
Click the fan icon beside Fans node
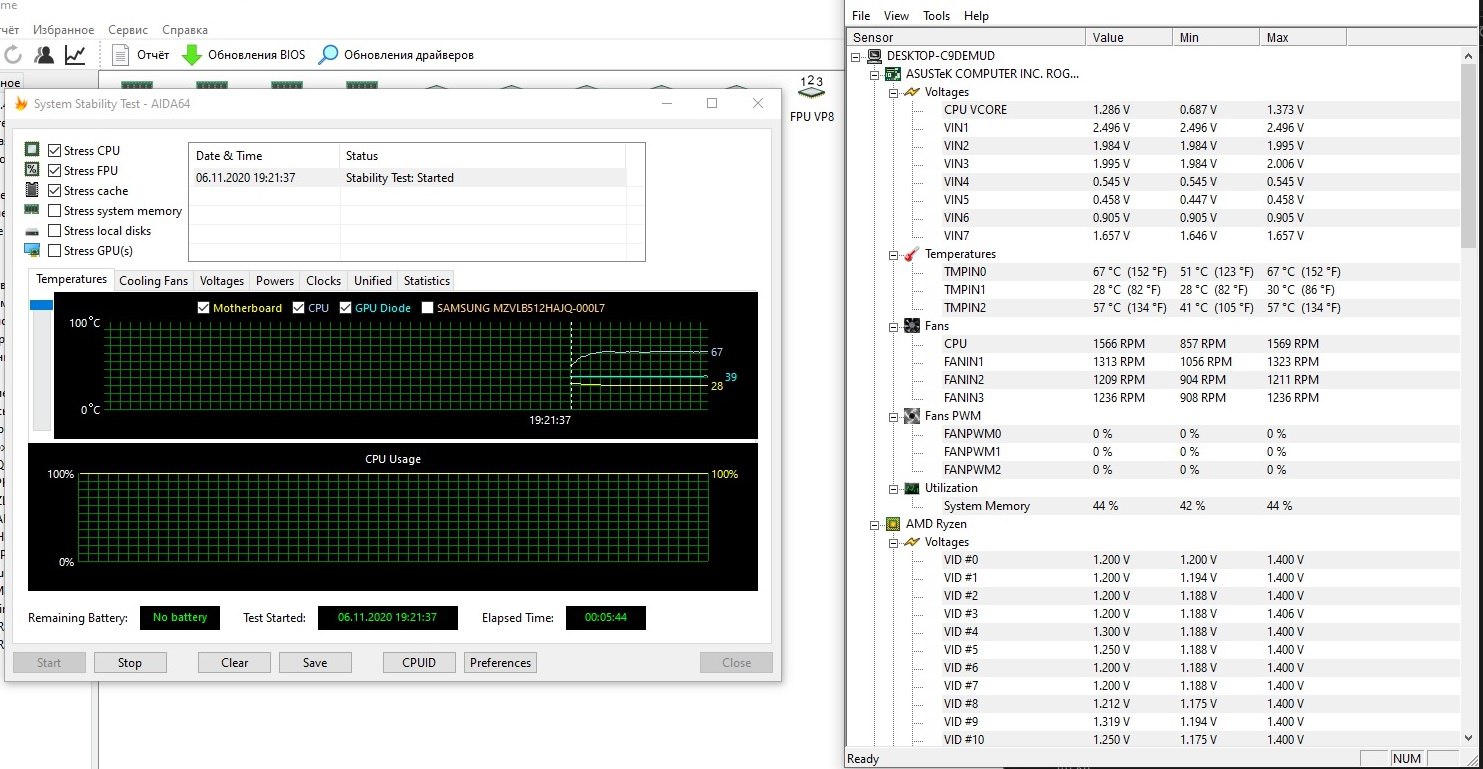coord(912,326)
